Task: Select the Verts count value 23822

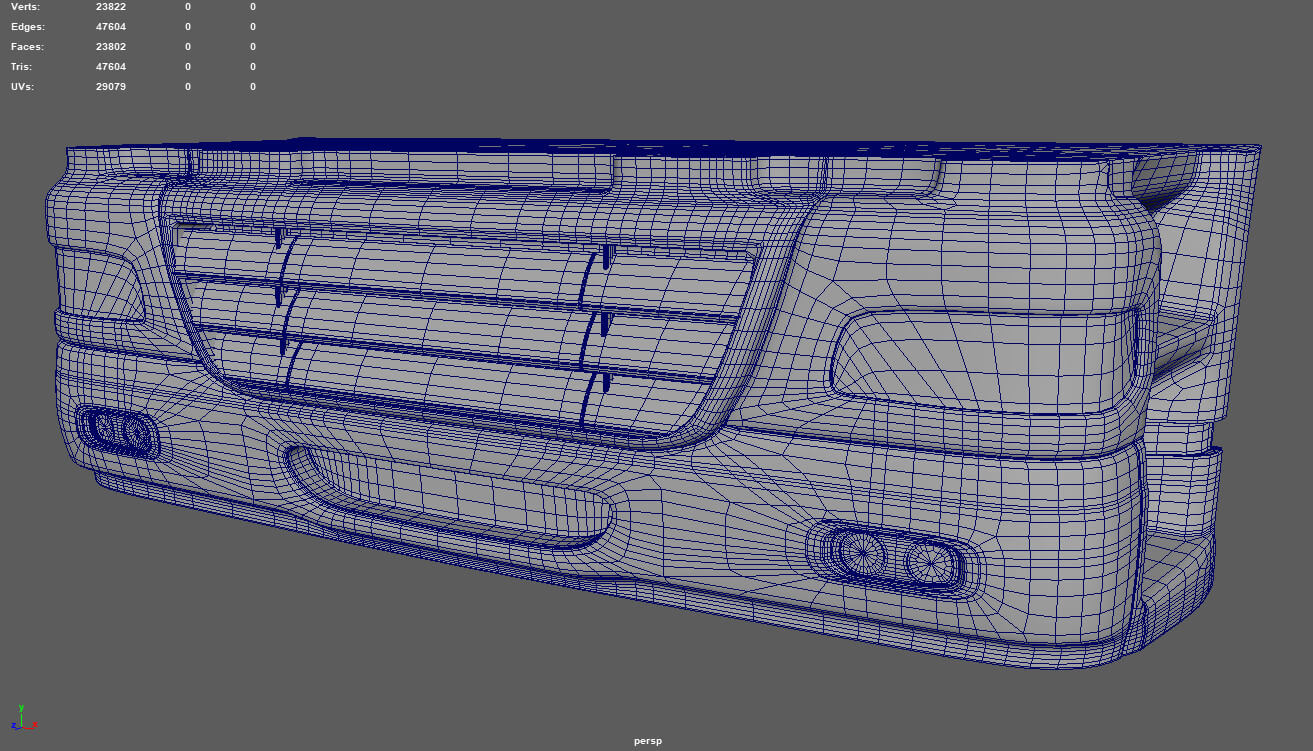Action: [111, 7]
